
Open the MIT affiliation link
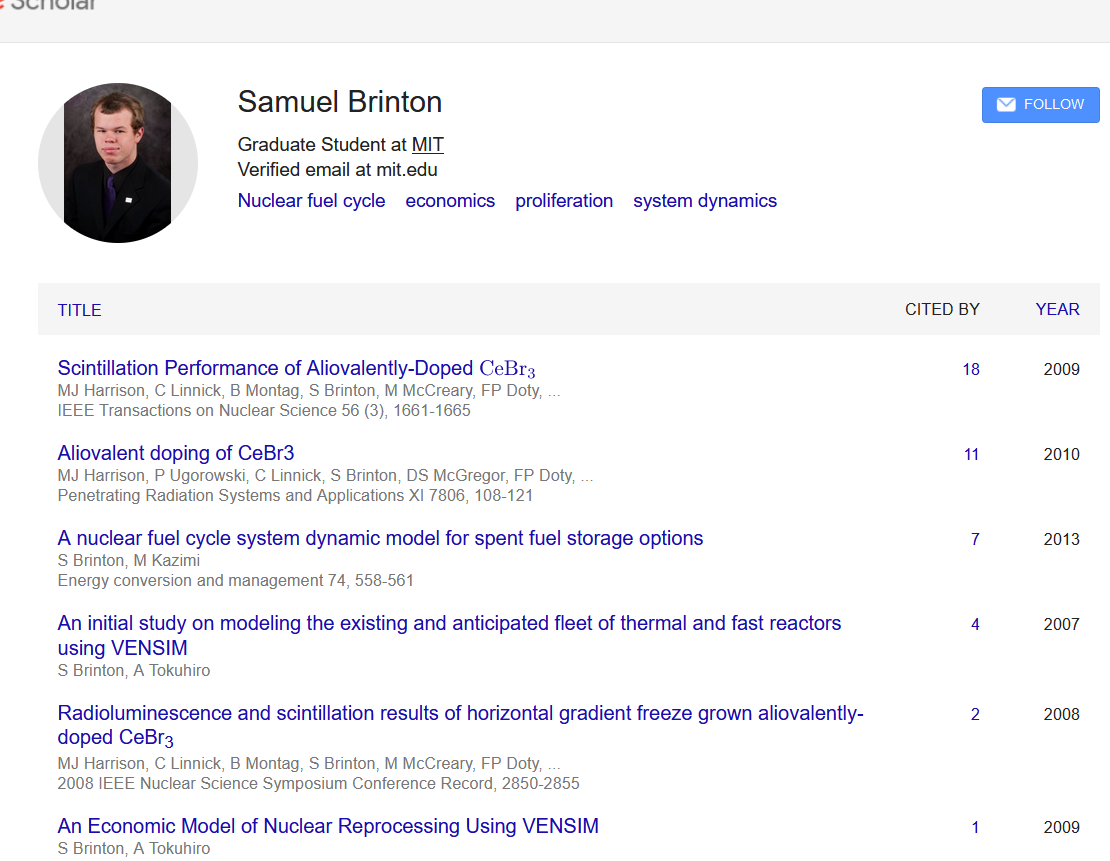(x=428, y=144)
